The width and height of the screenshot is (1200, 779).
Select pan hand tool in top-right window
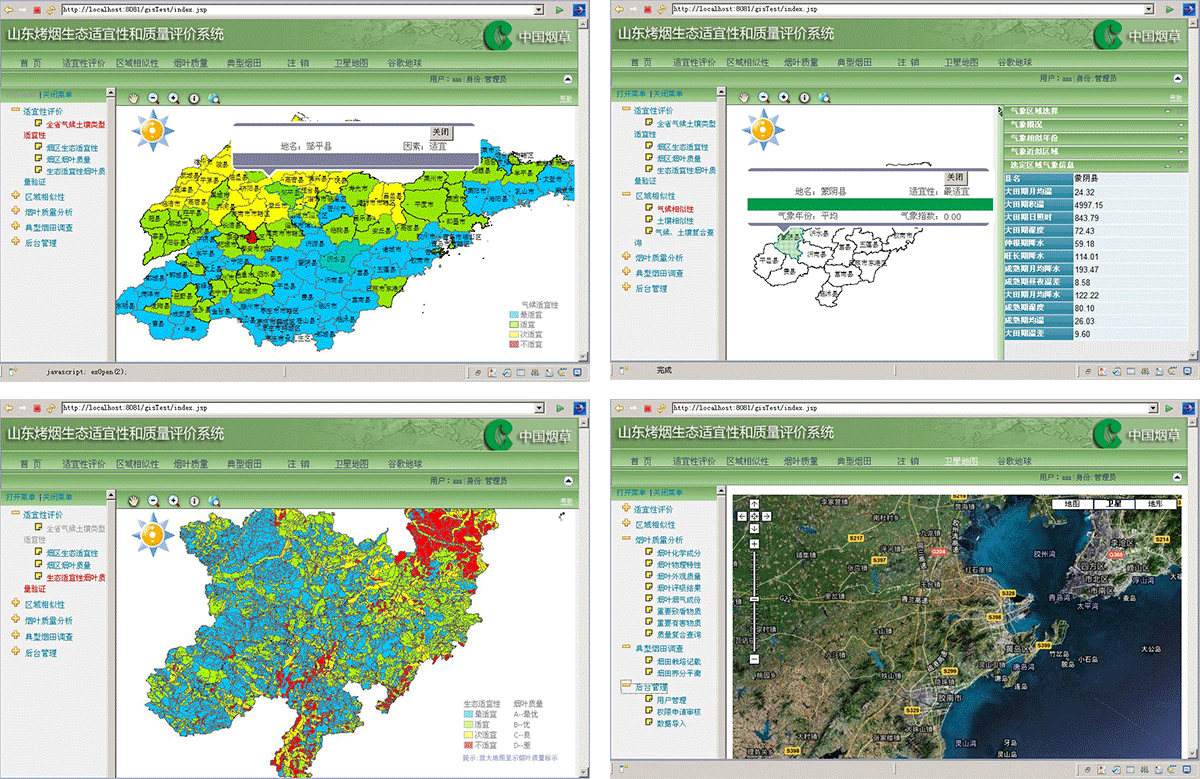coord(743,97)
